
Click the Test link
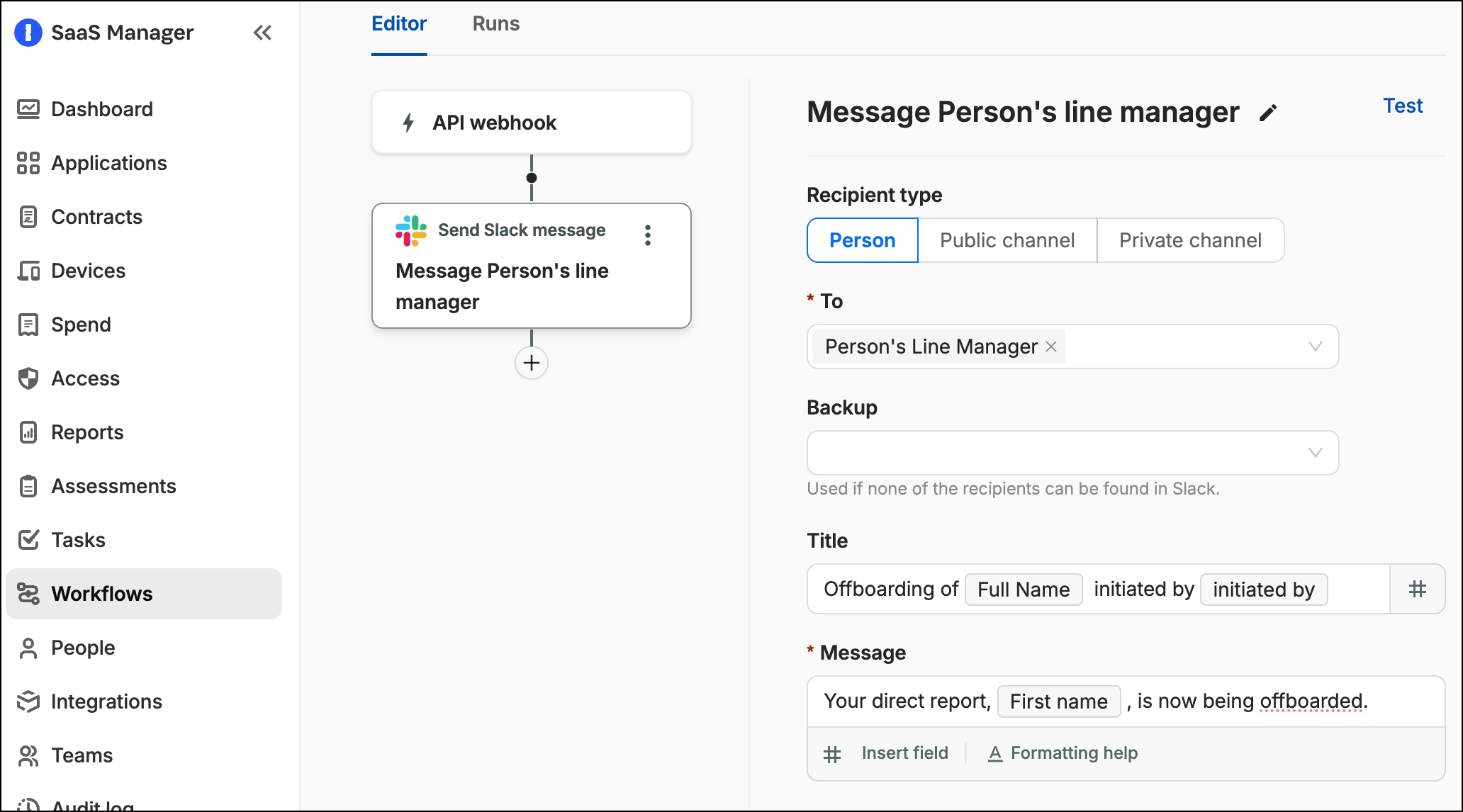(1403, 106)
